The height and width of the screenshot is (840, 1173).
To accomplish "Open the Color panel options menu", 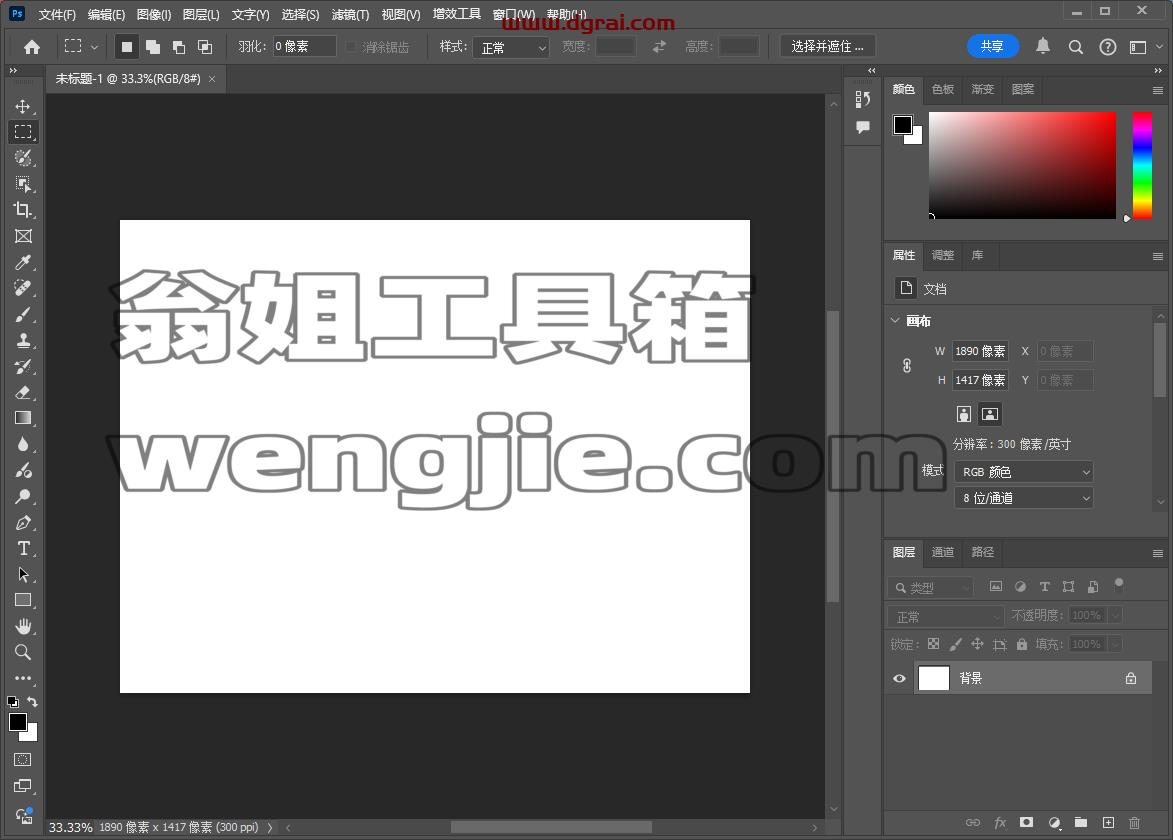I will pyautogui.click(x=1157, y=91).
